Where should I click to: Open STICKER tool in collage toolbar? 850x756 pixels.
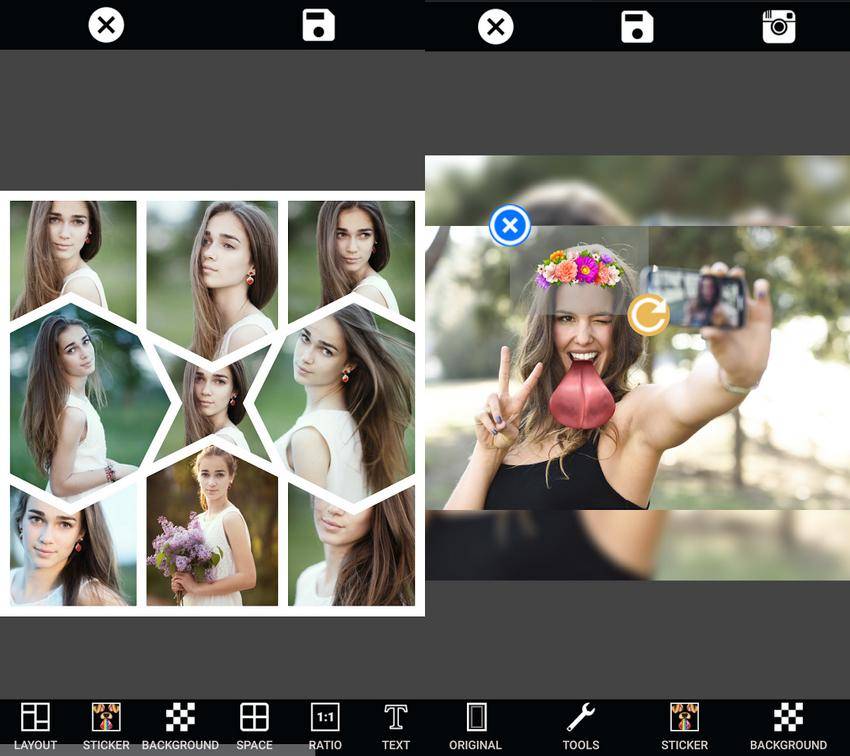coord(106,726)
